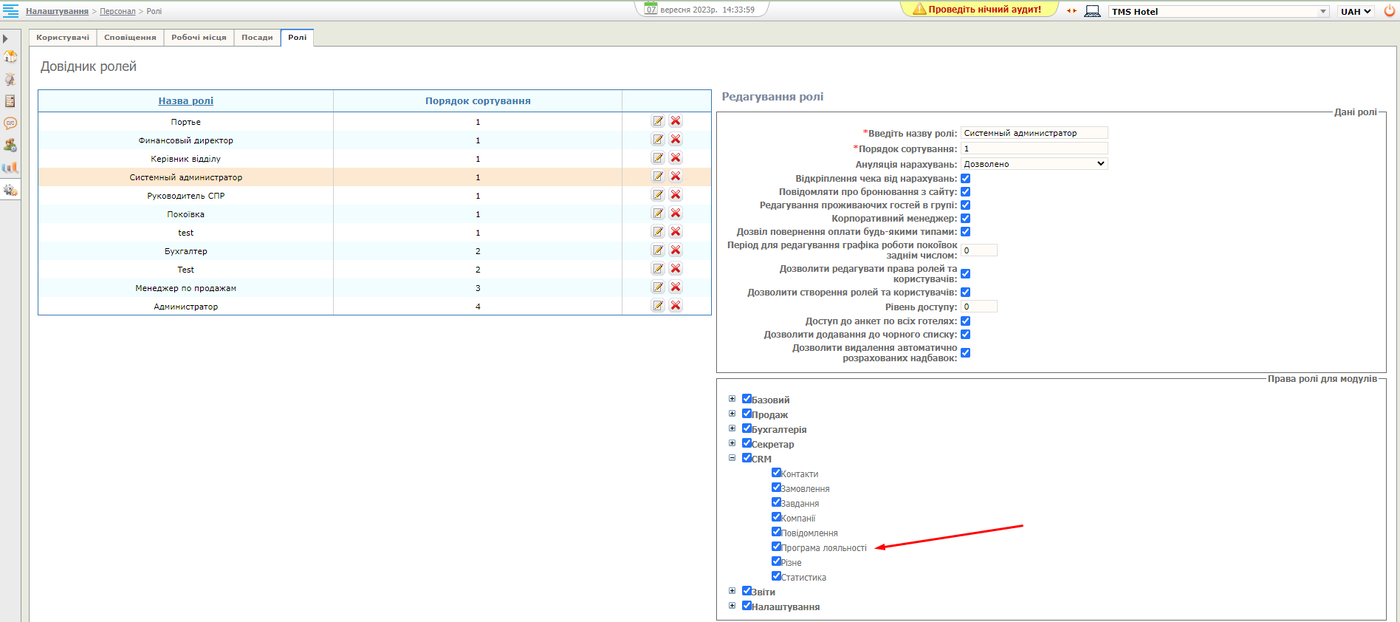Open the Ануляція нарахувань dropdown
Image resolution: width=1400 pixels, height=622 pixels.
pos(1034,163)
